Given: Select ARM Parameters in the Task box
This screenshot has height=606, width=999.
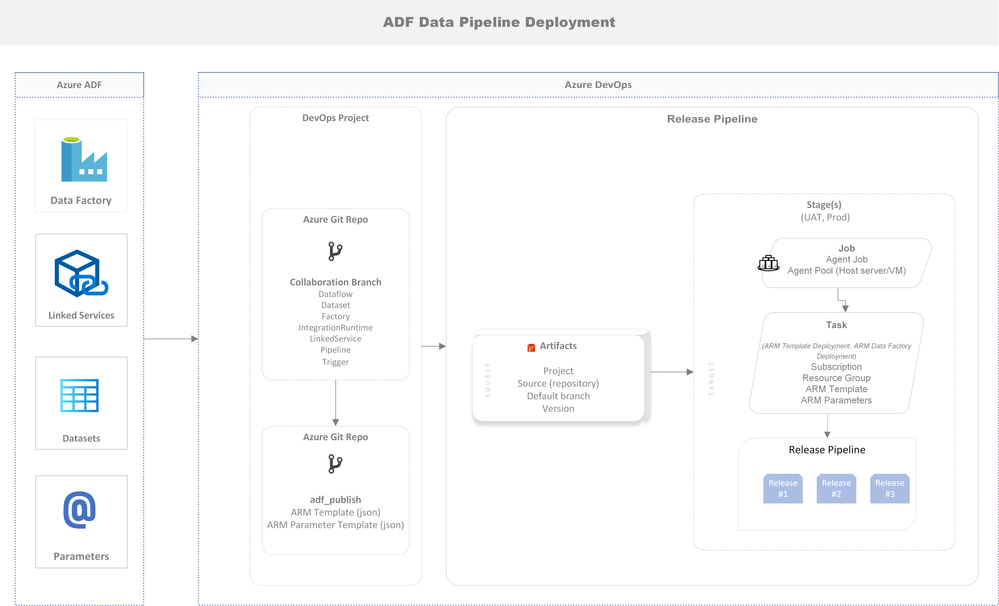Looking at the screenshot, I should pyautogui.click(x=837, y=401).
